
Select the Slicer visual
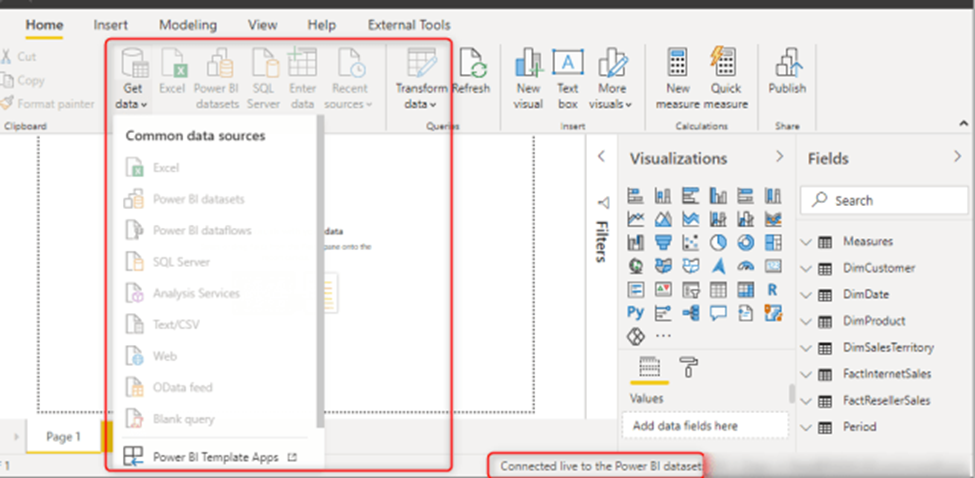coord(691,289)
